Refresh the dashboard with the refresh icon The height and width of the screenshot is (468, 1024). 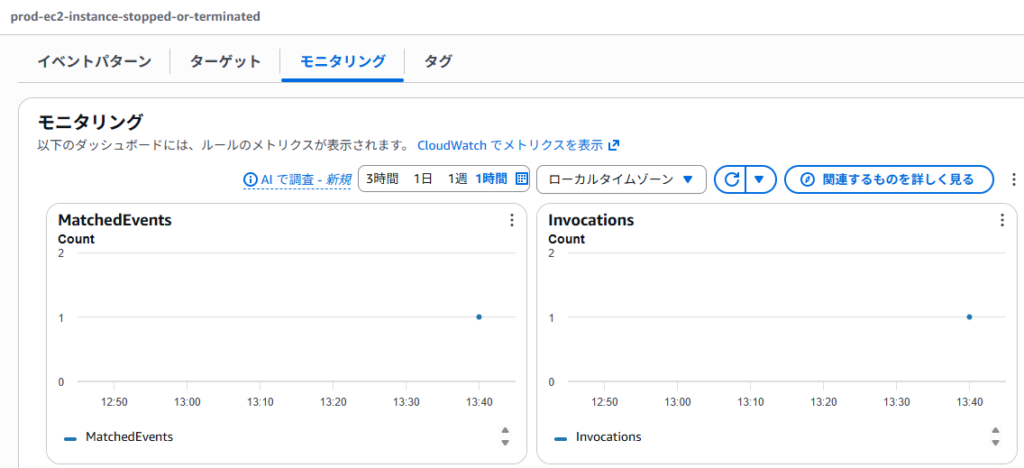(731, 179)
